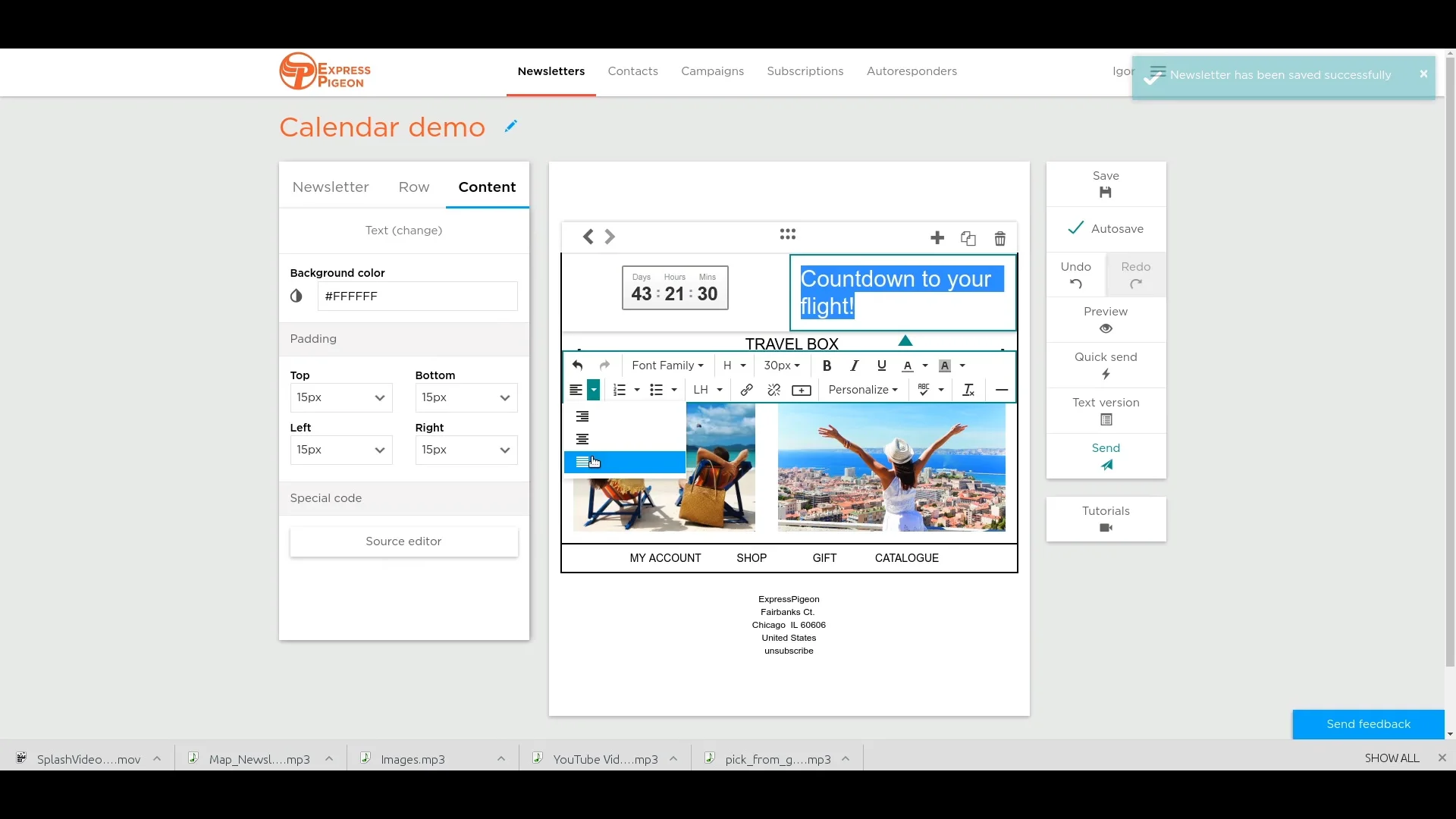Click the insert link icon
This screenshot has height=819, width=1456.
[x=746, y=390]
